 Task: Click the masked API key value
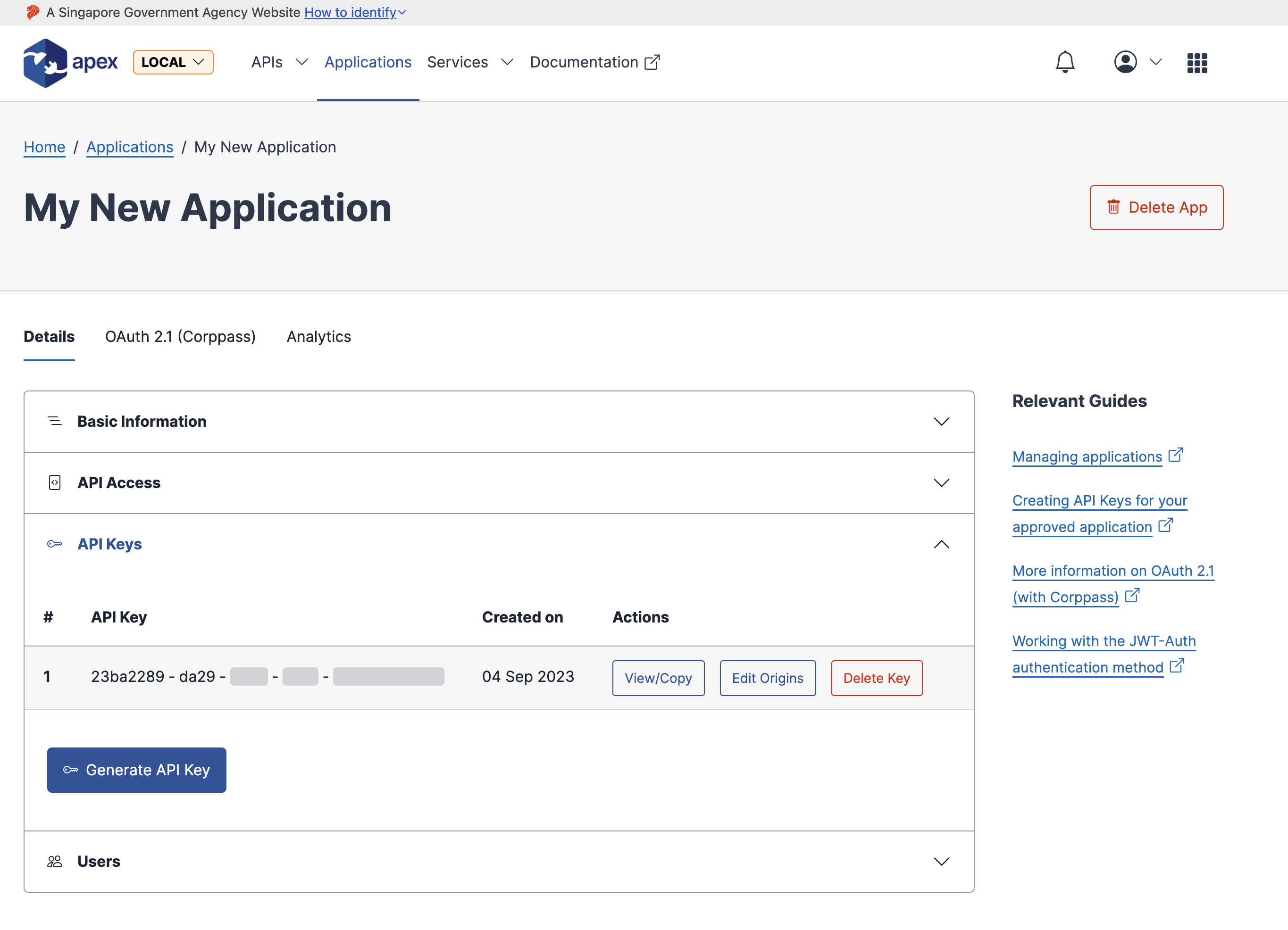point(267,676)
